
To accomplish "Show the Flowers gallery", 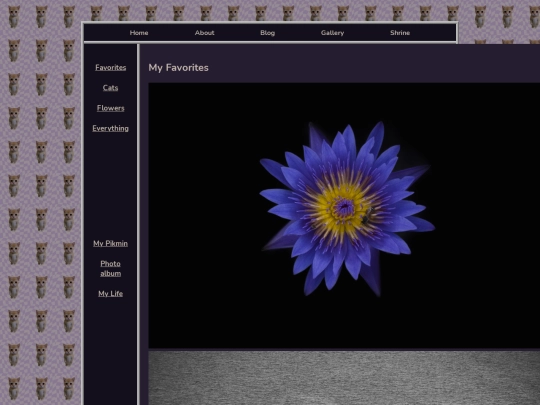I will click(x=111, y=108).
